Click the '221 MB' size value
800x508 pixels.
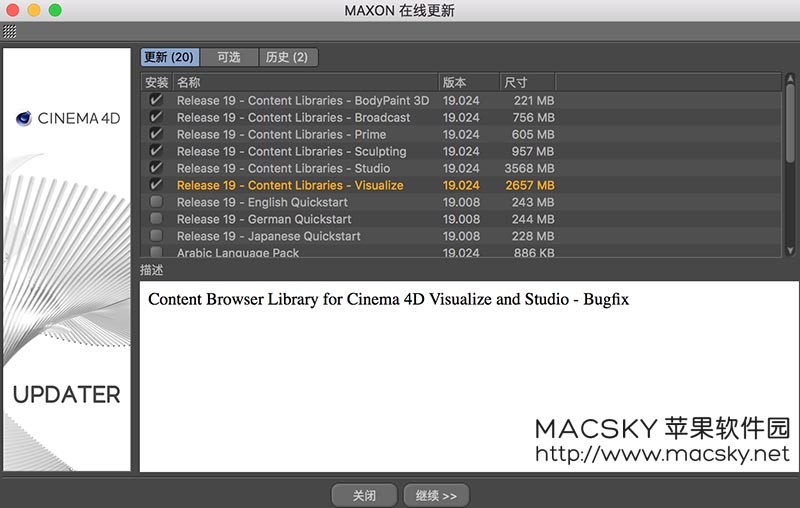[534, 100]
